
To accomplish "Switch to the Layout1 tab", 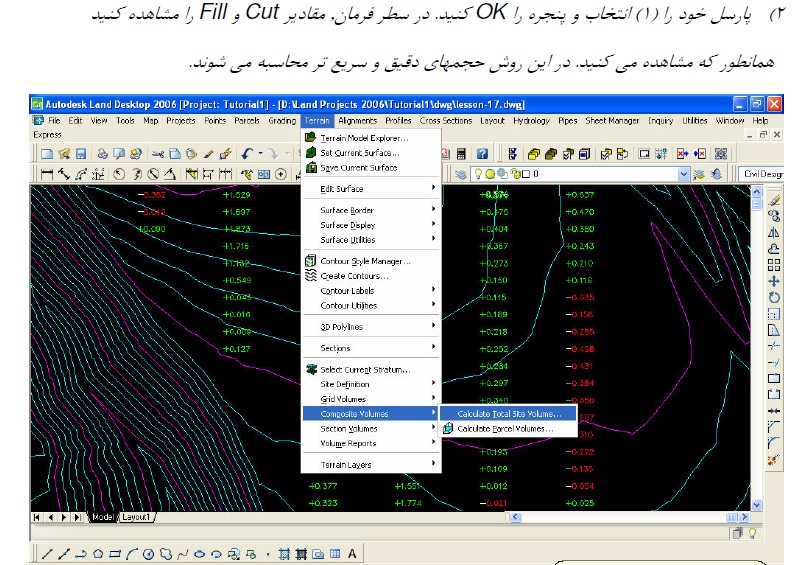I will 136,517.
